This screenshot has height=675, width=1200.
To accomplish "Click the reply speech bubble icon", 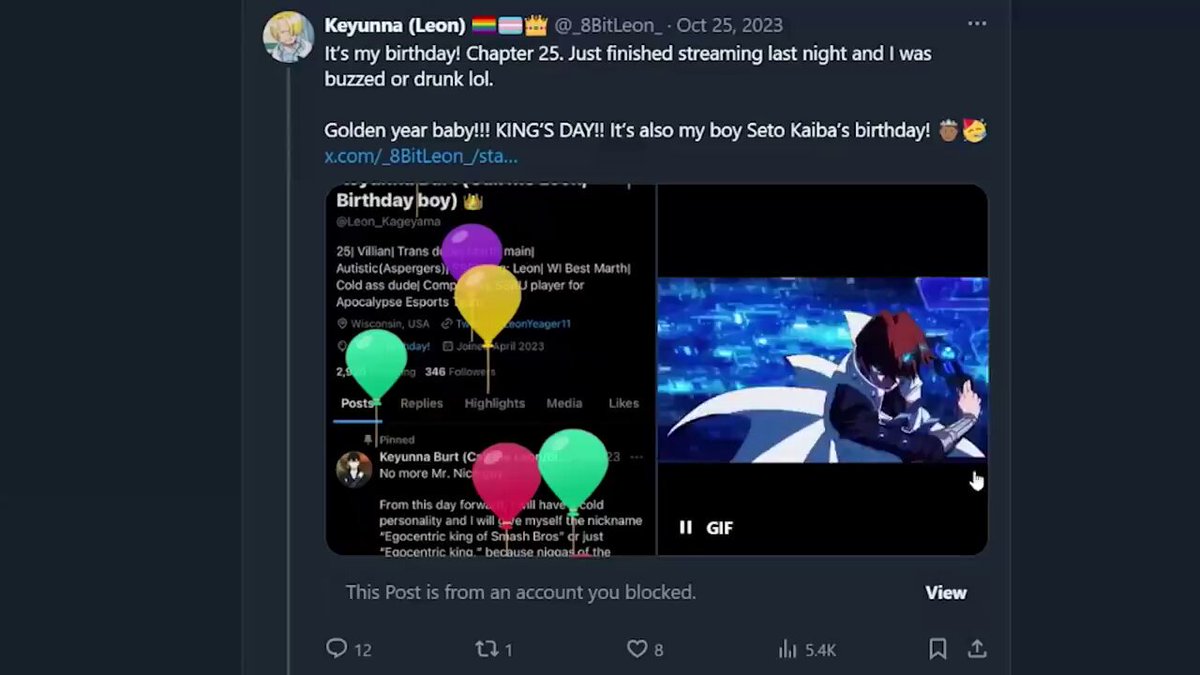I will [337, 649].
